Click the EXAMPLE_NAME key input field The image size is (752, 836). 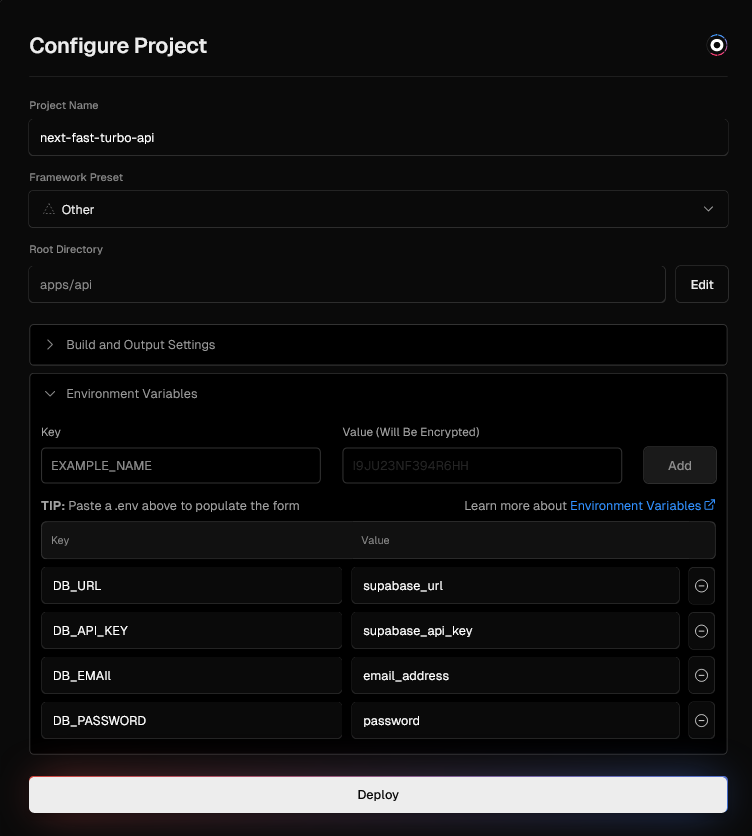[181, 466]
